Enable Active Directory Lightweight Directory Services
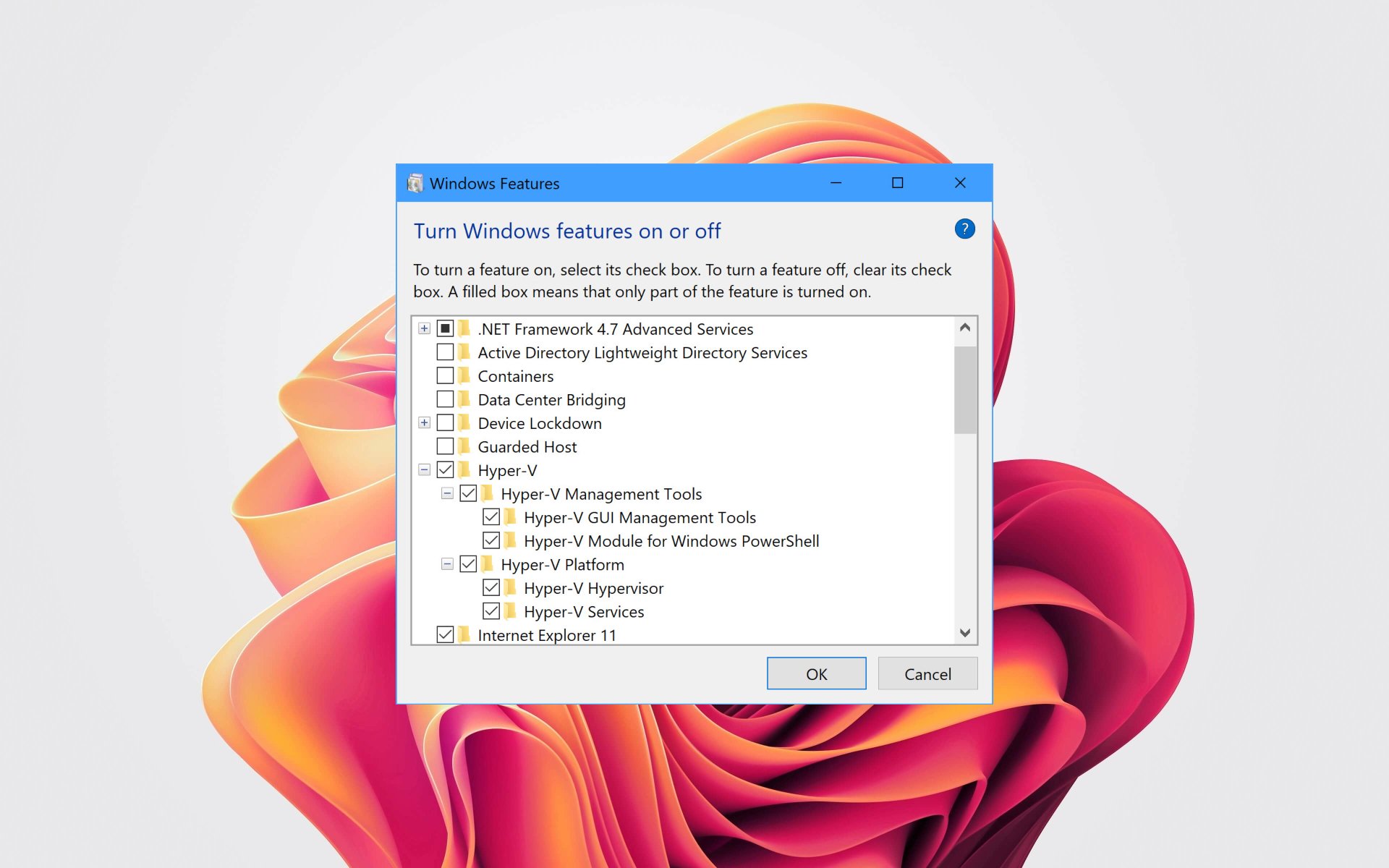 446,352
